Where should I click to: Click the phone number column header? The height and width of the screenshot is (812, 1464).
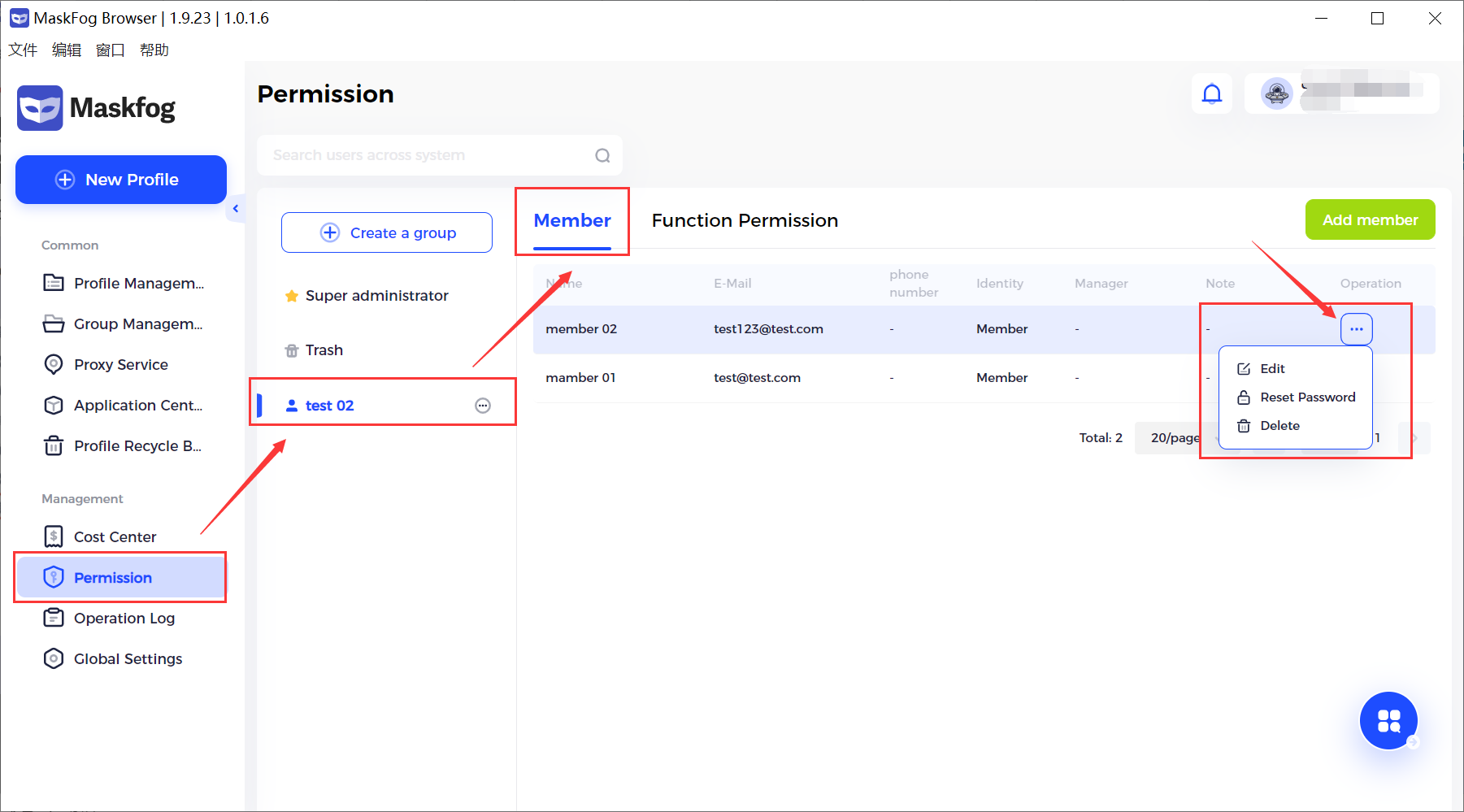click(914, 283)
